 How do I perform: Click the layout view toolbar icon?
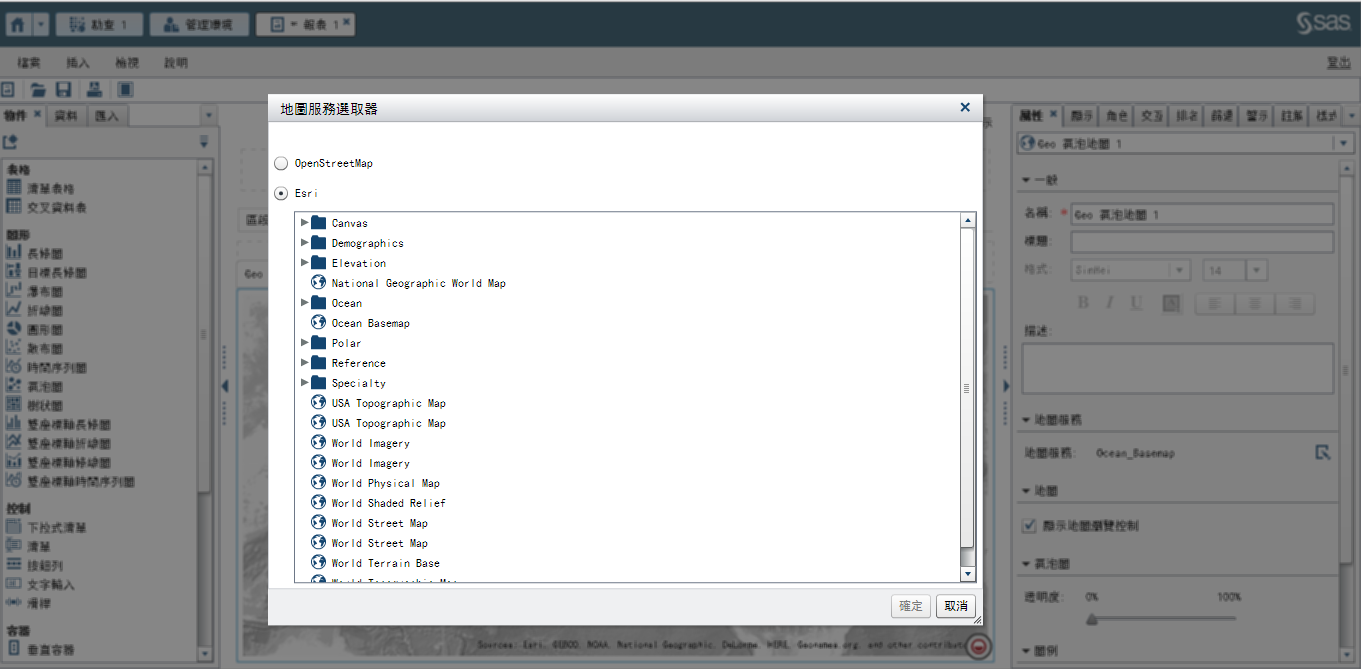click(126, 89)
